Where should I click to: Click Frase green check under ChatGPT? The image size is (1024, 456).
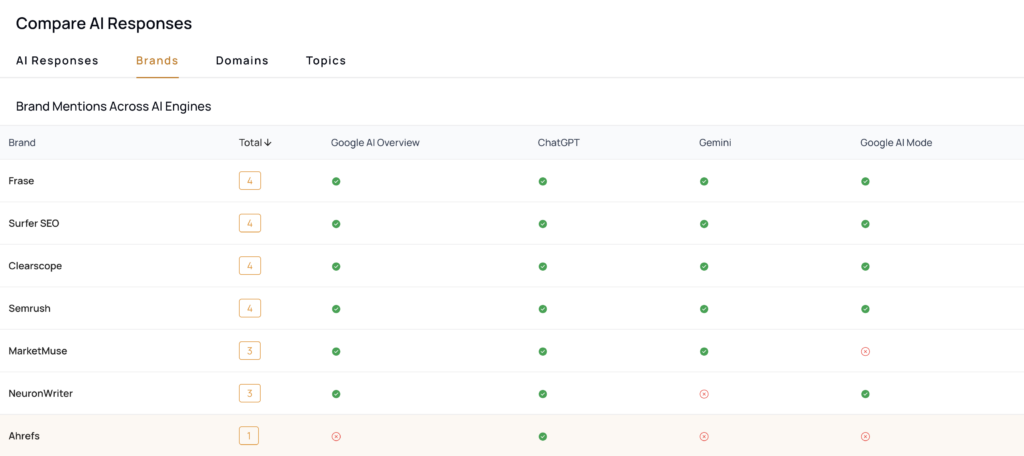pyautogui.click(x=543, y=182)
